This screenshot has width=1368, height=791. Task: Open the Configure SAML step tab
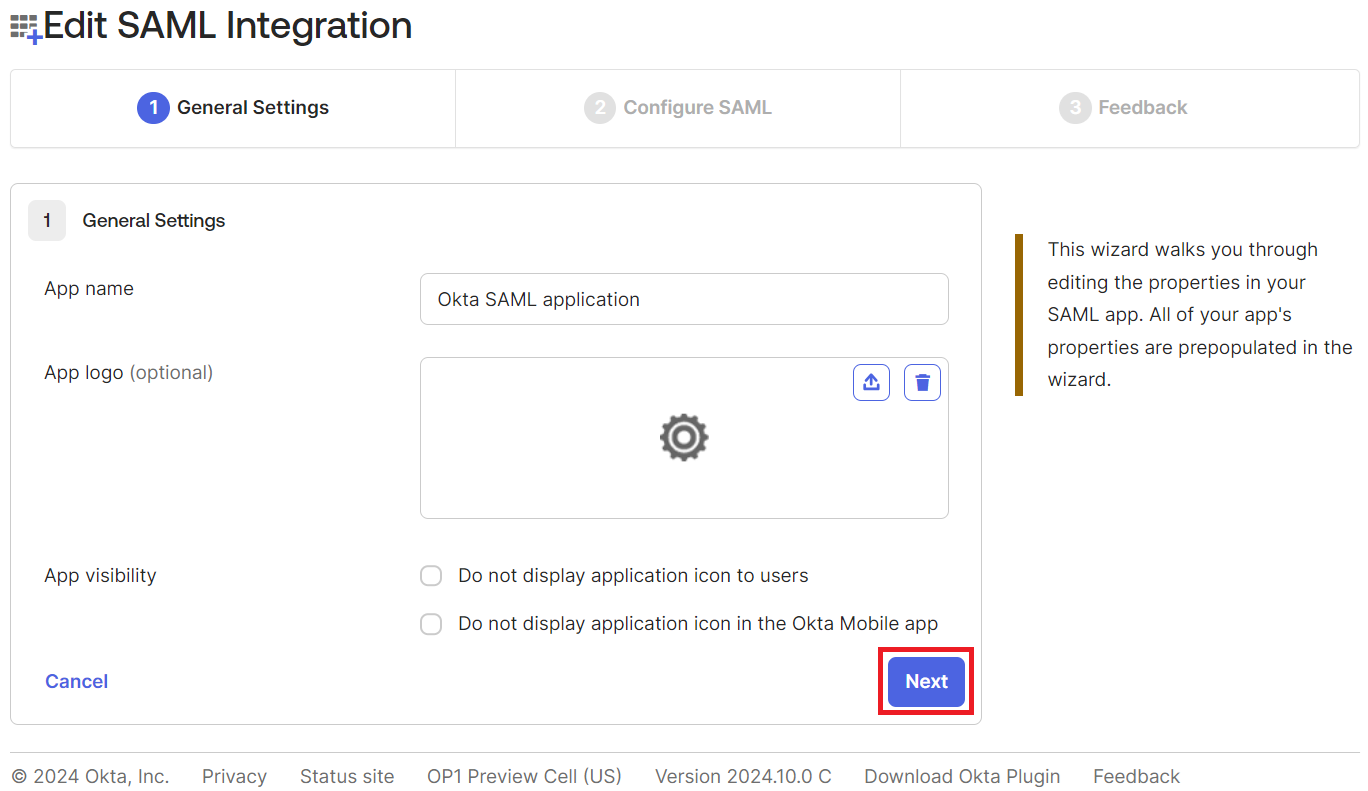(x=678, y=108)
